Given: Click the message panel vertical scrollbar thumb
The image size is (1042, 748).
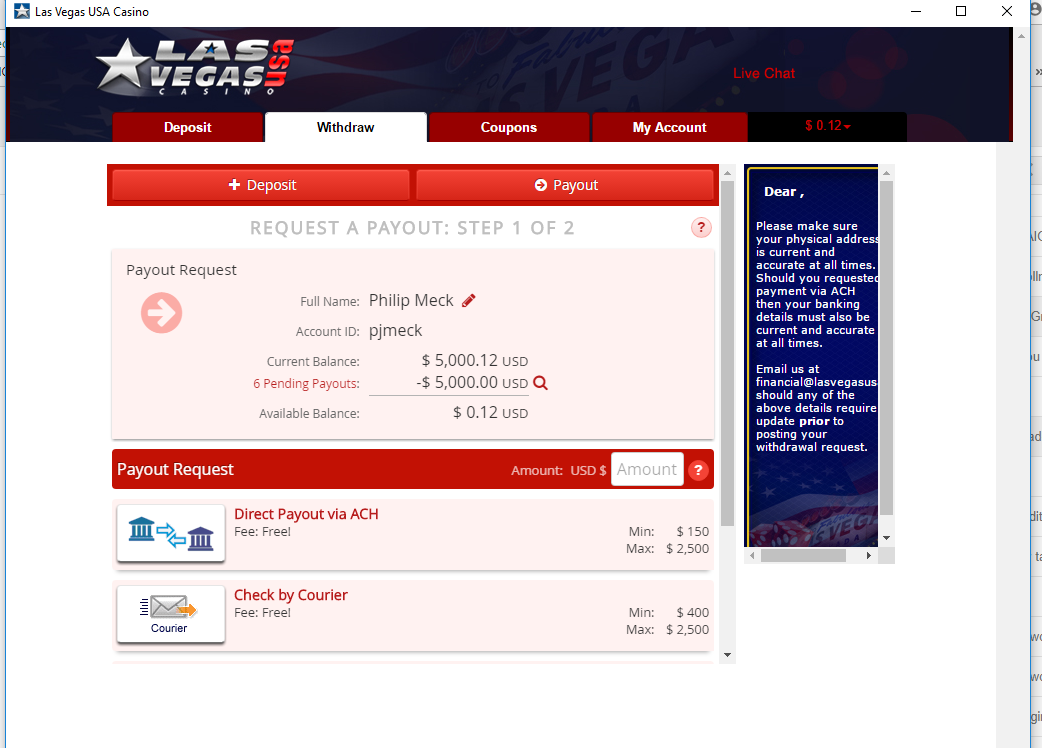Looking at the screenshot, I should [x=886, y=348].
